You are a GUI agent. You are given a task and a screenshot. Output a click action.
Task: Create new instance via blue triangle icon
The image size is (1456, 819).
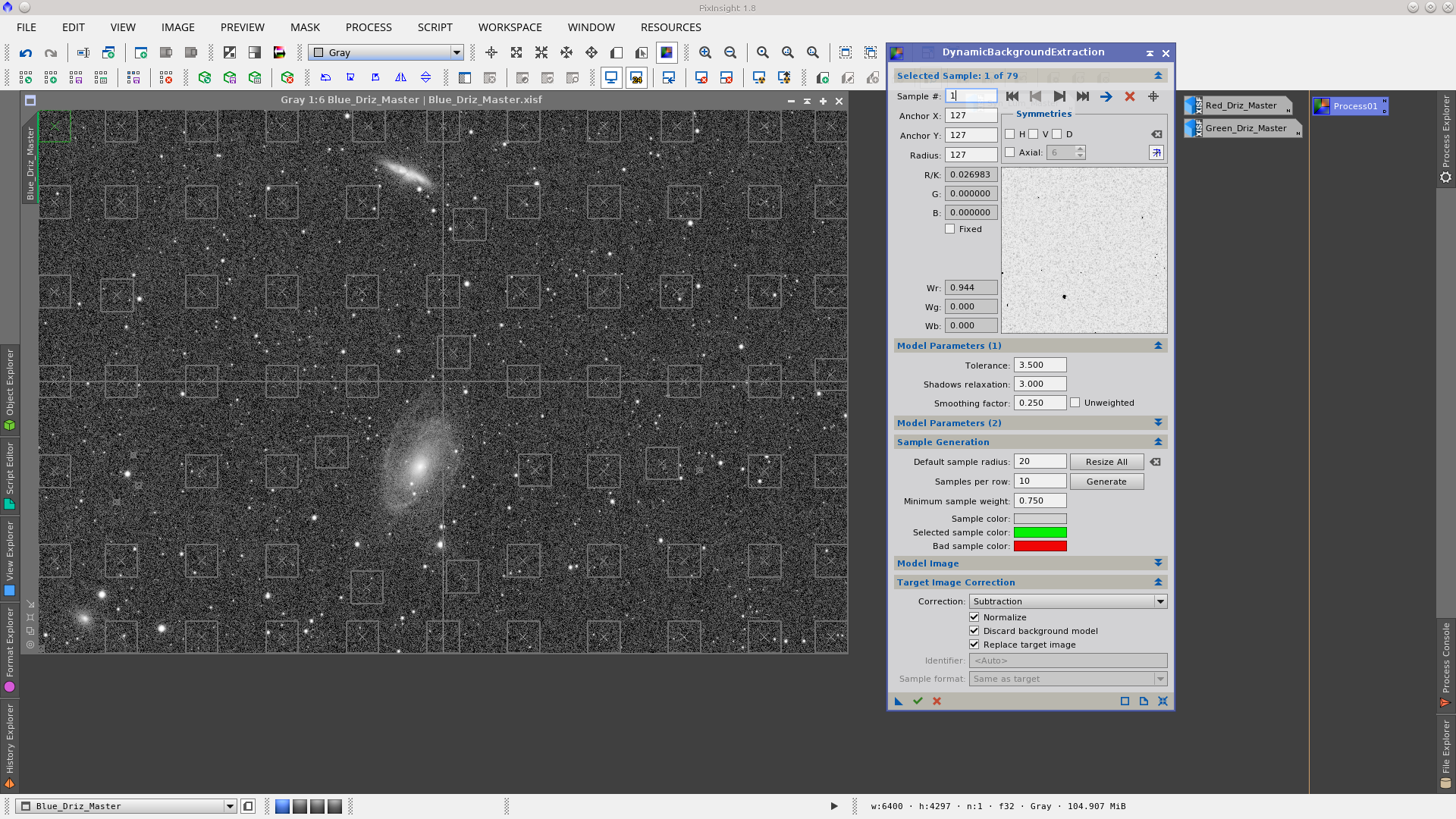click(x=899, y=701)
